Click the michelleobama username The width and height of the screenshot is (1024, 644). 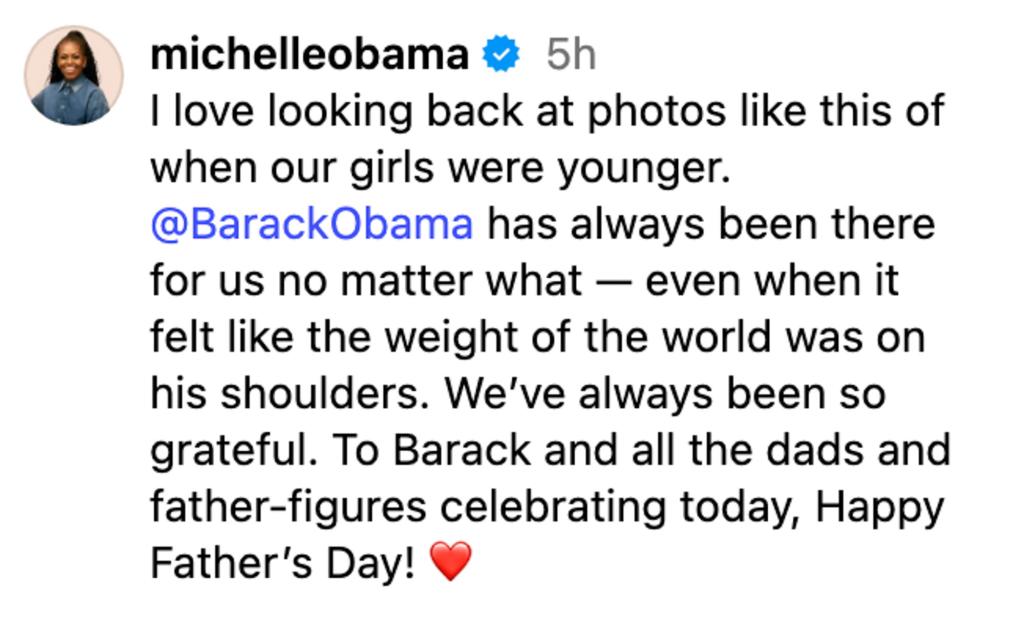(x=310, y=54)
